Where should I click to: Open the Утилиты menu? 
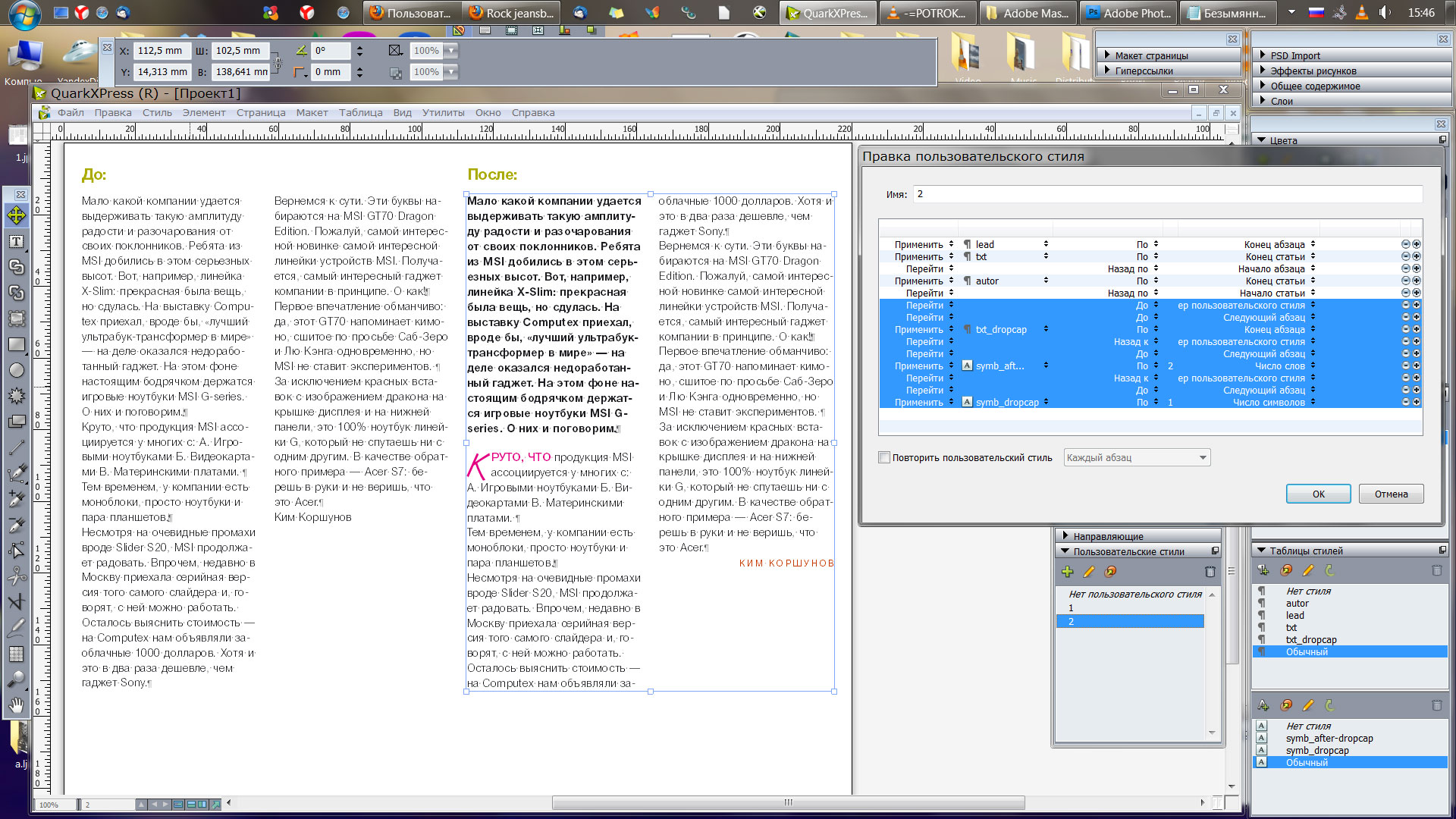click(443, 112)
